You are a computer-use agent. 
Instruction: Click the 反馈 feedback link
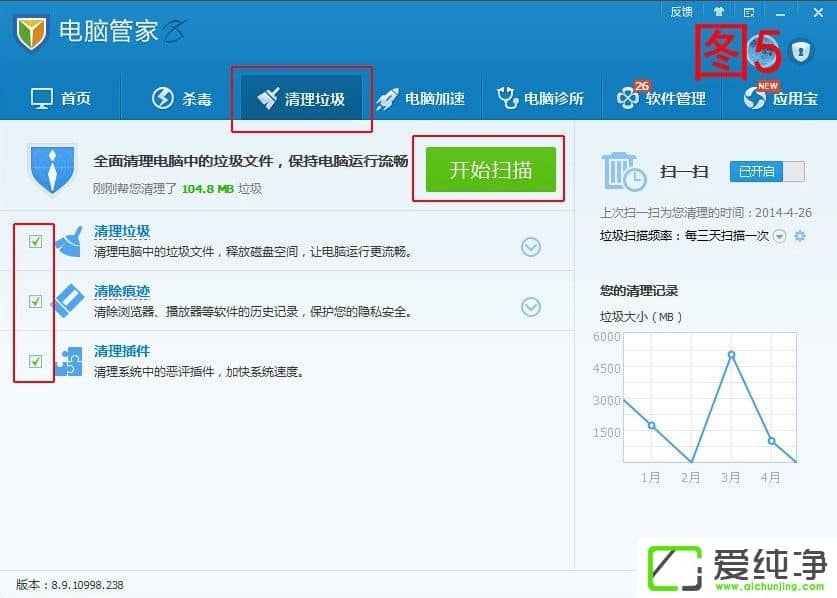[x=681, y=11]
